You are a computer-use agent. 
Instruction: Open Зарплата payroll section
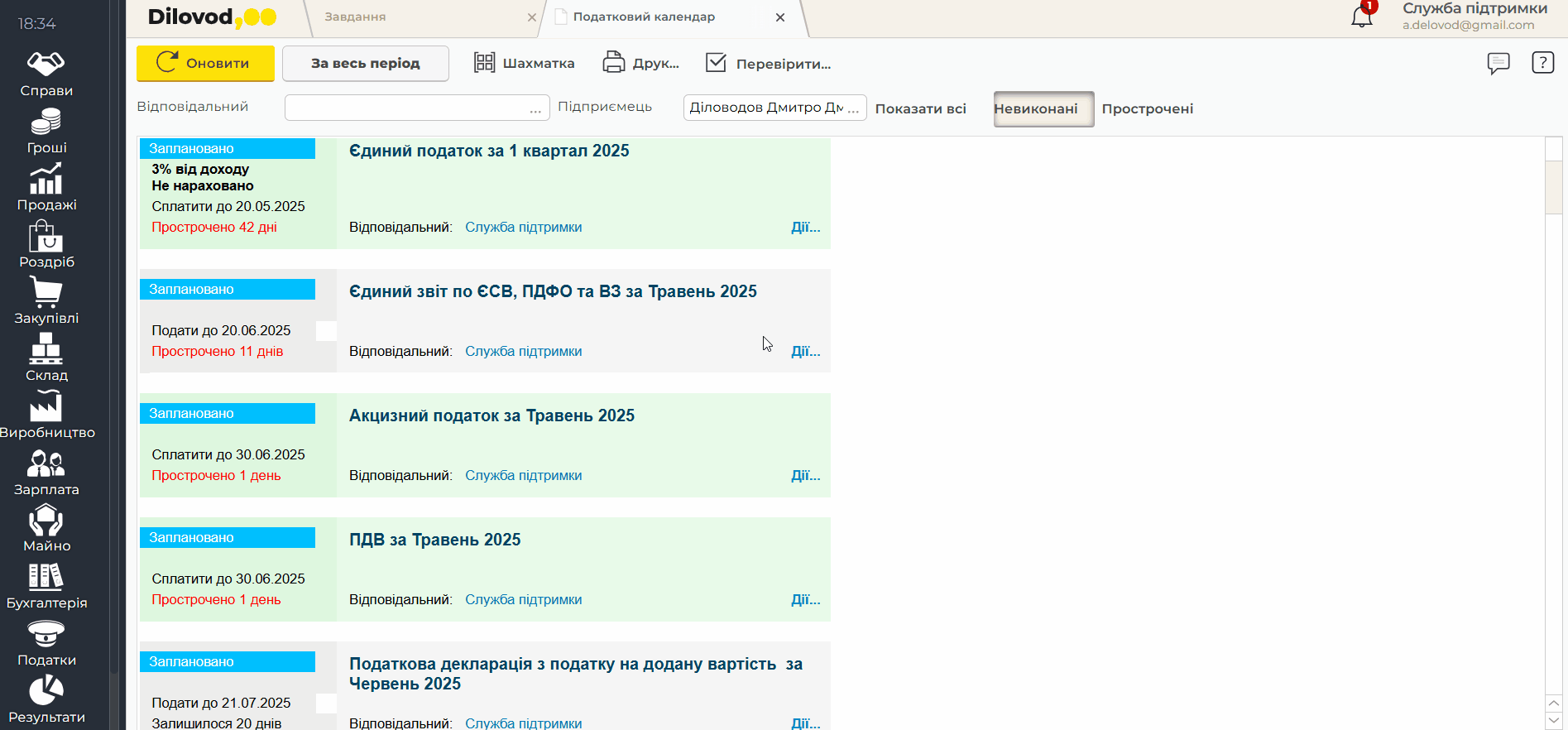(46, 473)
